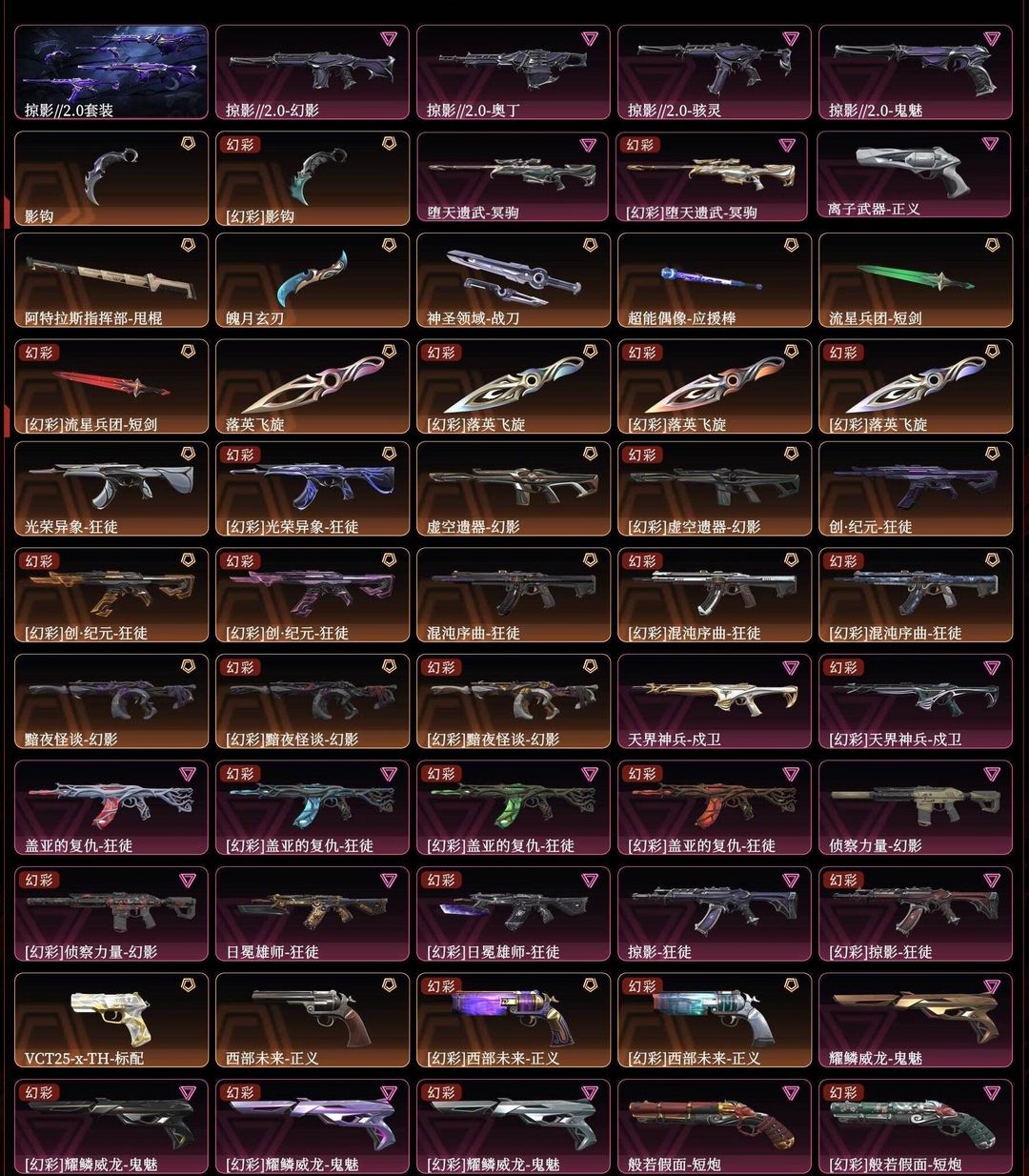
Task: Select the 掠影//2.0-骇灵 skin card
Action: click(x=715, y=72)
